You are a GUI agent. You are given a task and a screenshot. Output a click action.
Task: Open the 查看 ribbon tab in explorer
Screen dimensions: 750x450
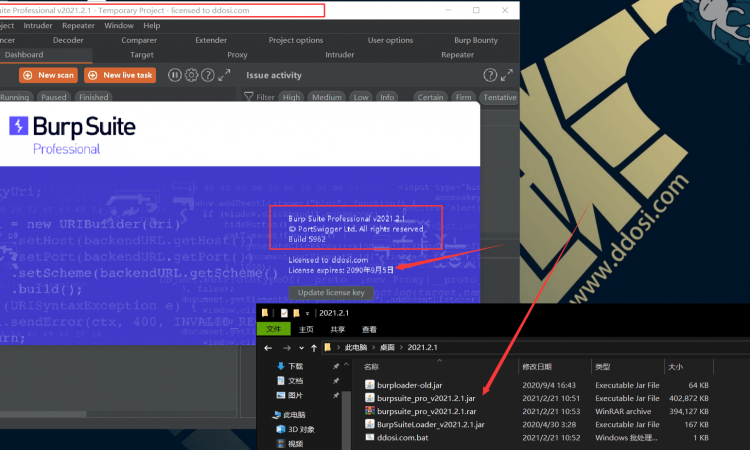point(369,329)
